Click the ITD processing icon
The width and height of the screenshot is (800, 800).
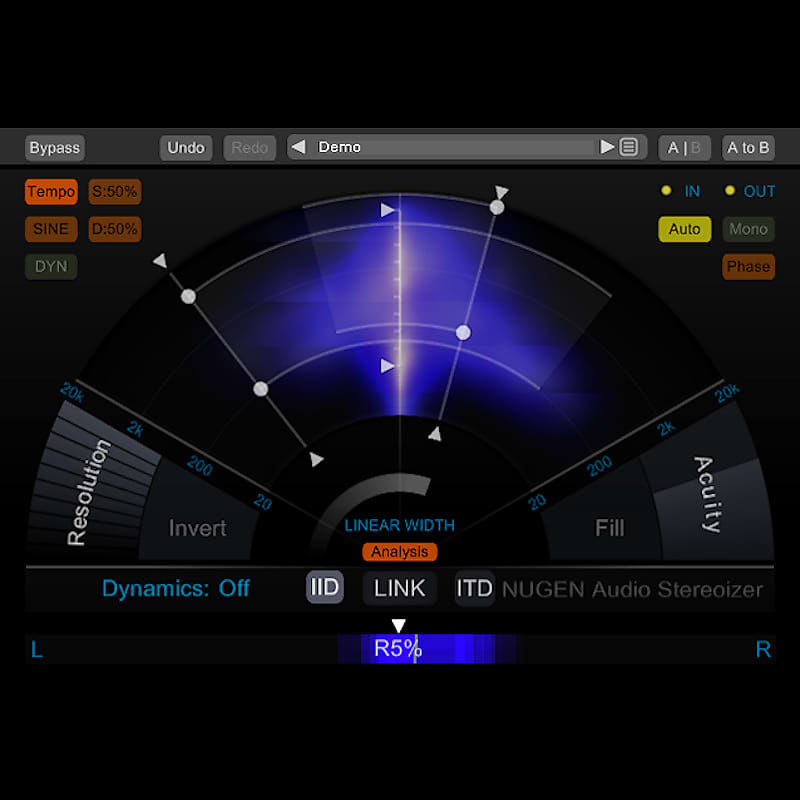474,589
